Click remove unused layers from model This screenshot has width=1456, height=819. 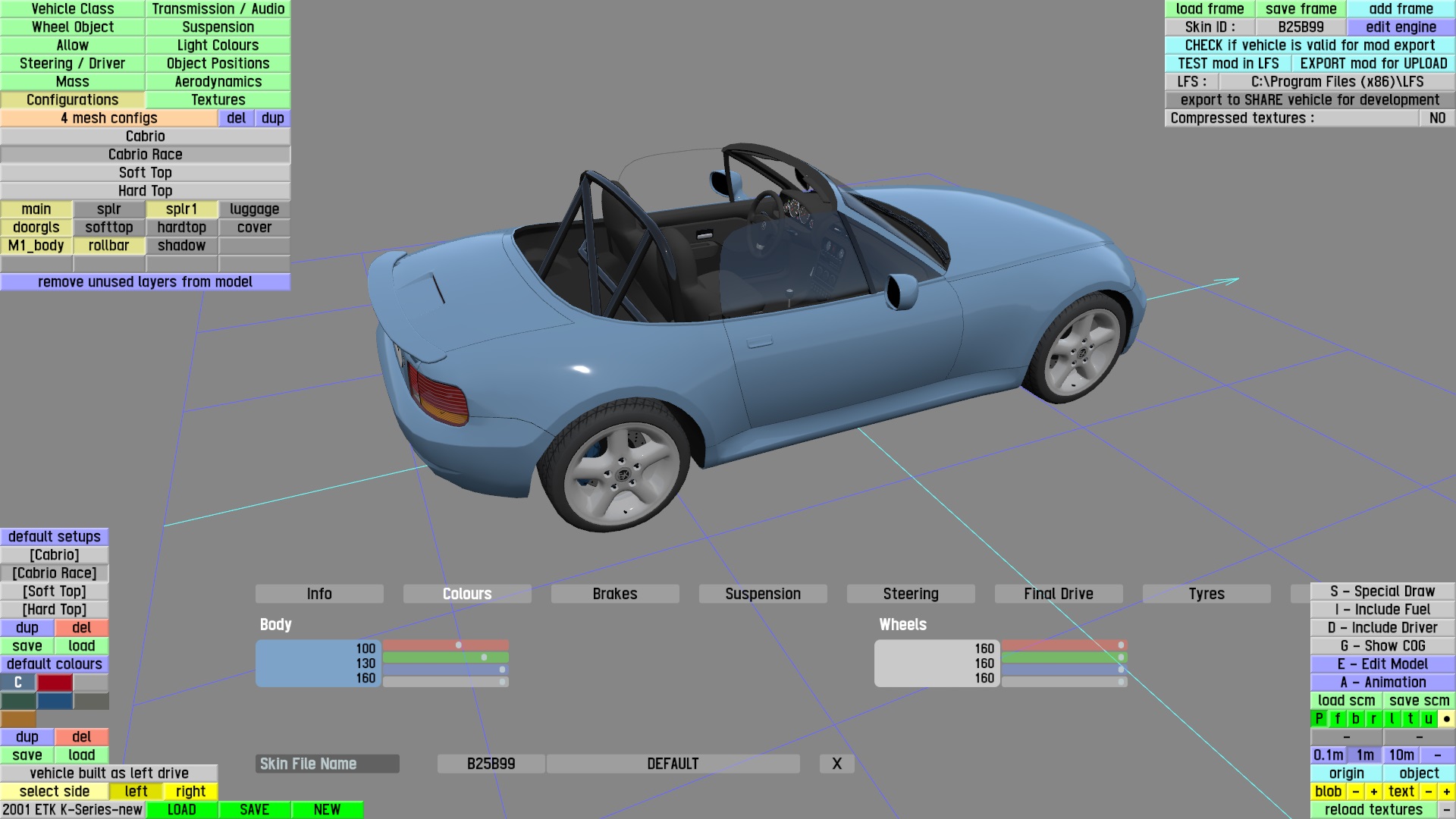pos(145,281)
